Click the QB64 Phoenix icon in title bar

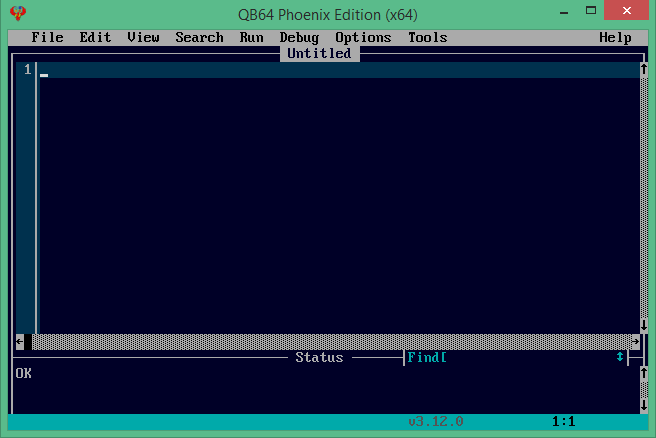[18, 13]
